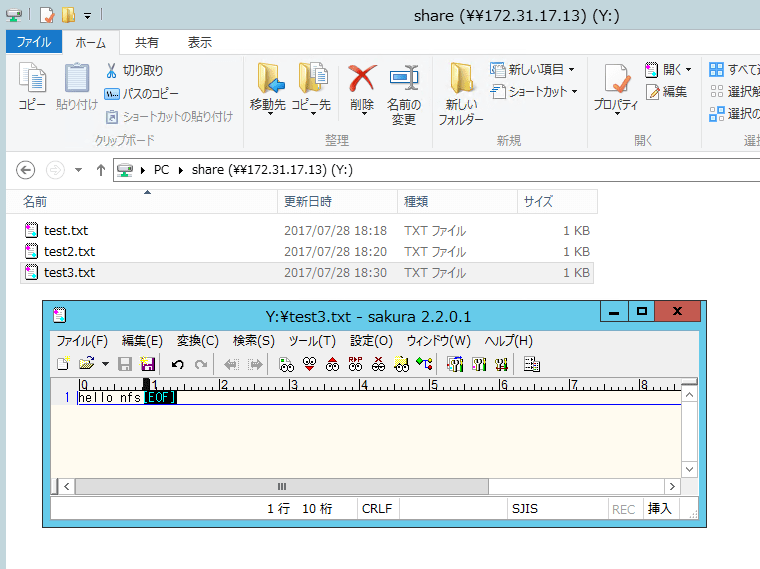Open the 設定(O) menu in sakura
The image size is (760, 569).
coord(371,341)
